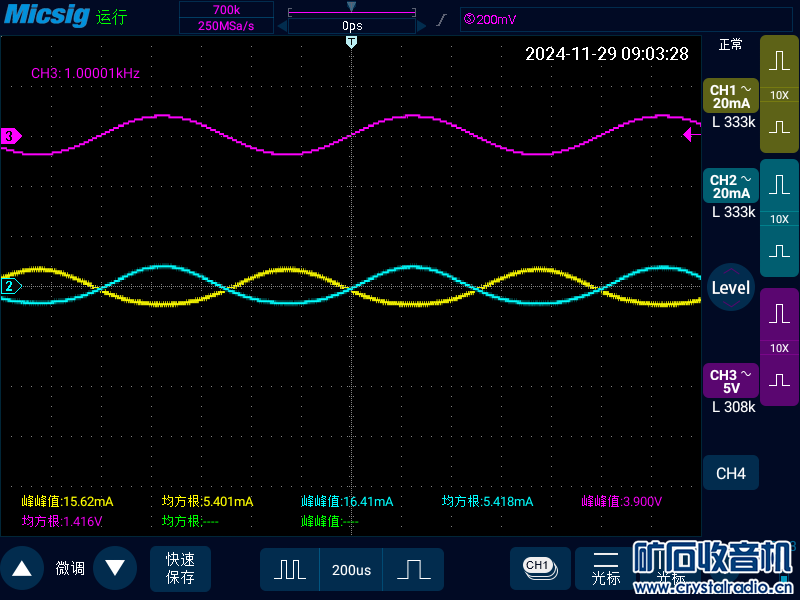Tap the L 333k label under CH2
This screenshot has width=800, height=600.
coord(733,212)
